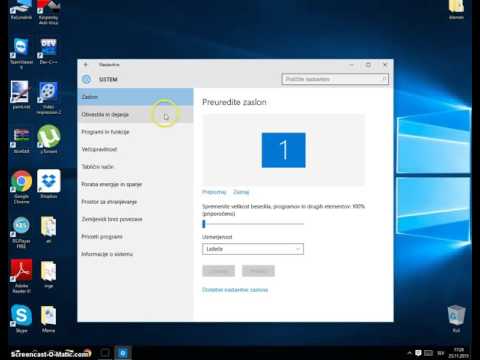Open Obvestila in dejanja settings
This screenshot has width=480, height=360.
pos(135,115)
